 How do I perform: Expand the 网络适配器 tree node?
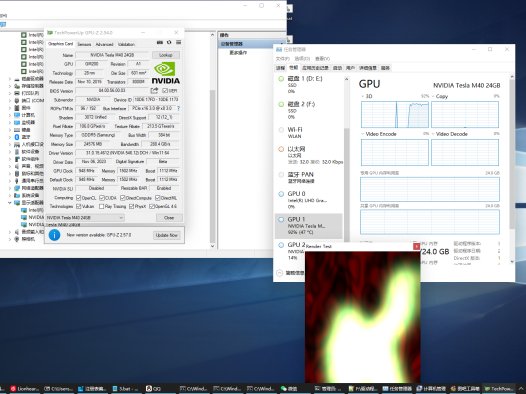tap(10, 188)
